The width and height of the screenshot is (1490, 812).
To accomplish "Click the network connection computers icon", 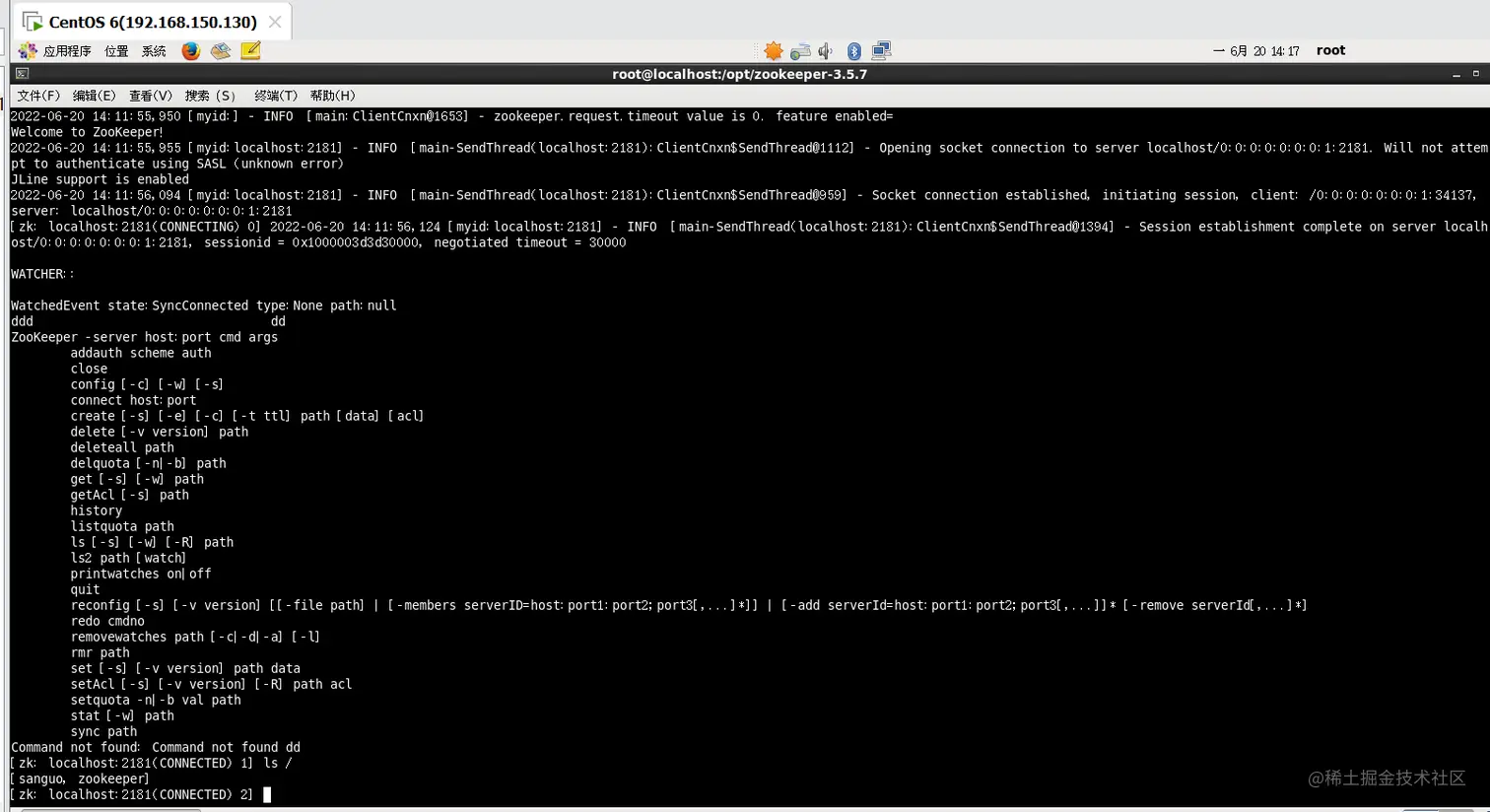I will point(881,51).
